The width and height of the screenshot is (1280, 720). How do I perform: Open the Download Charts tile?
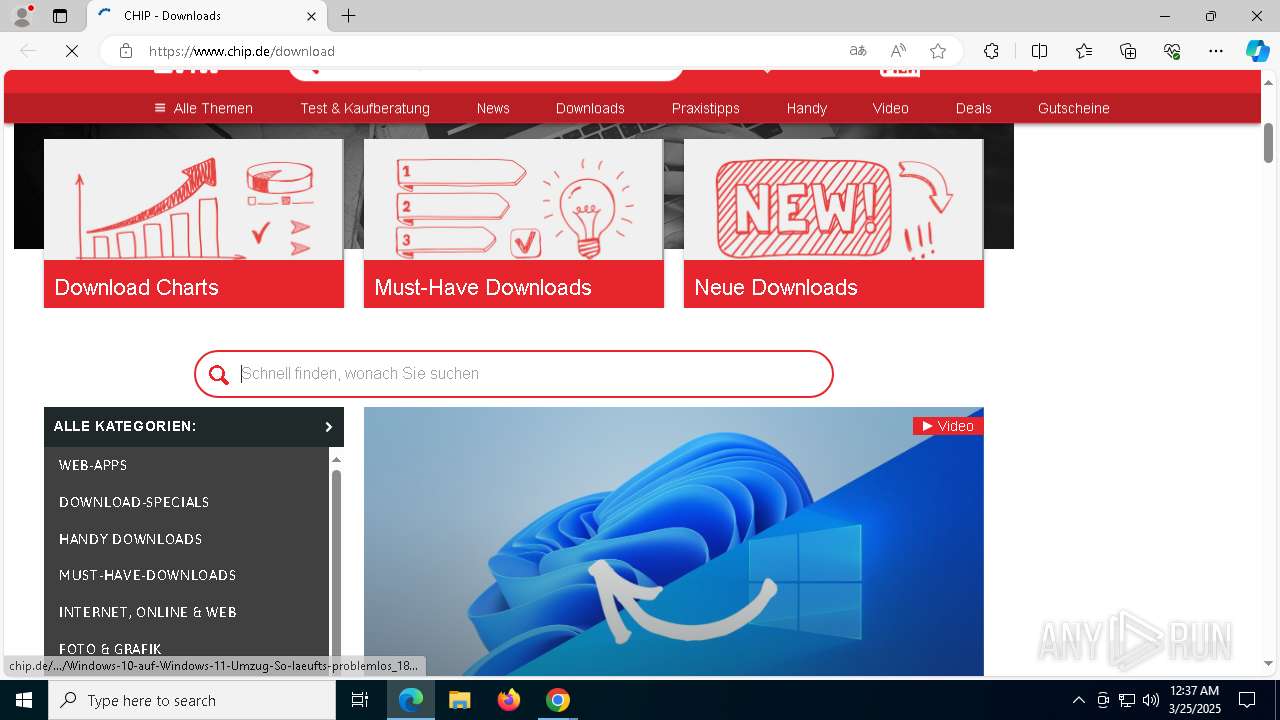pos(194,223)
